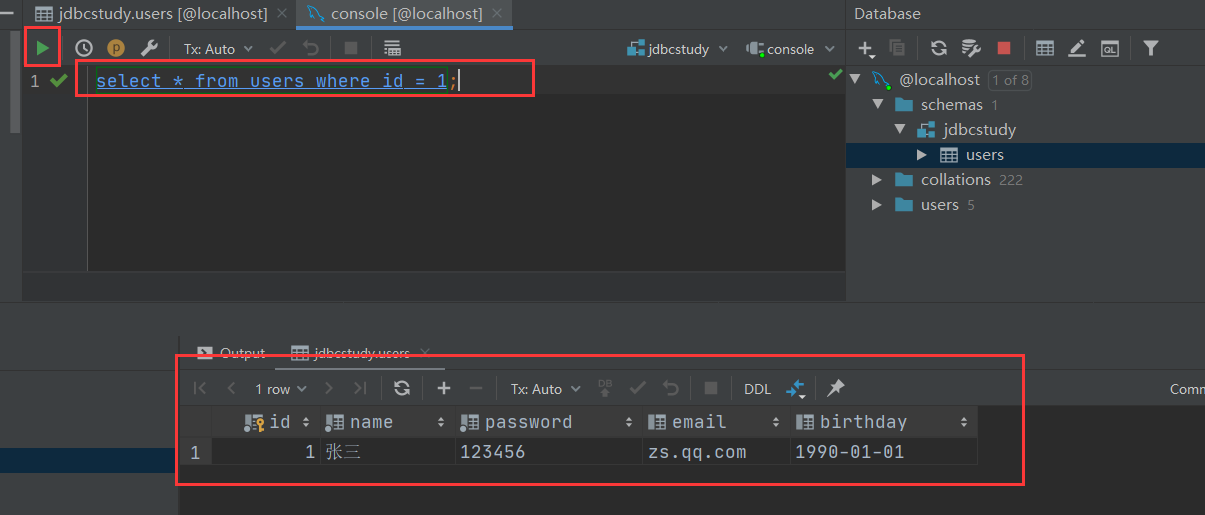Expand the users table node
The width and height of the screenshot is (1205, 515).
point(922,154)
